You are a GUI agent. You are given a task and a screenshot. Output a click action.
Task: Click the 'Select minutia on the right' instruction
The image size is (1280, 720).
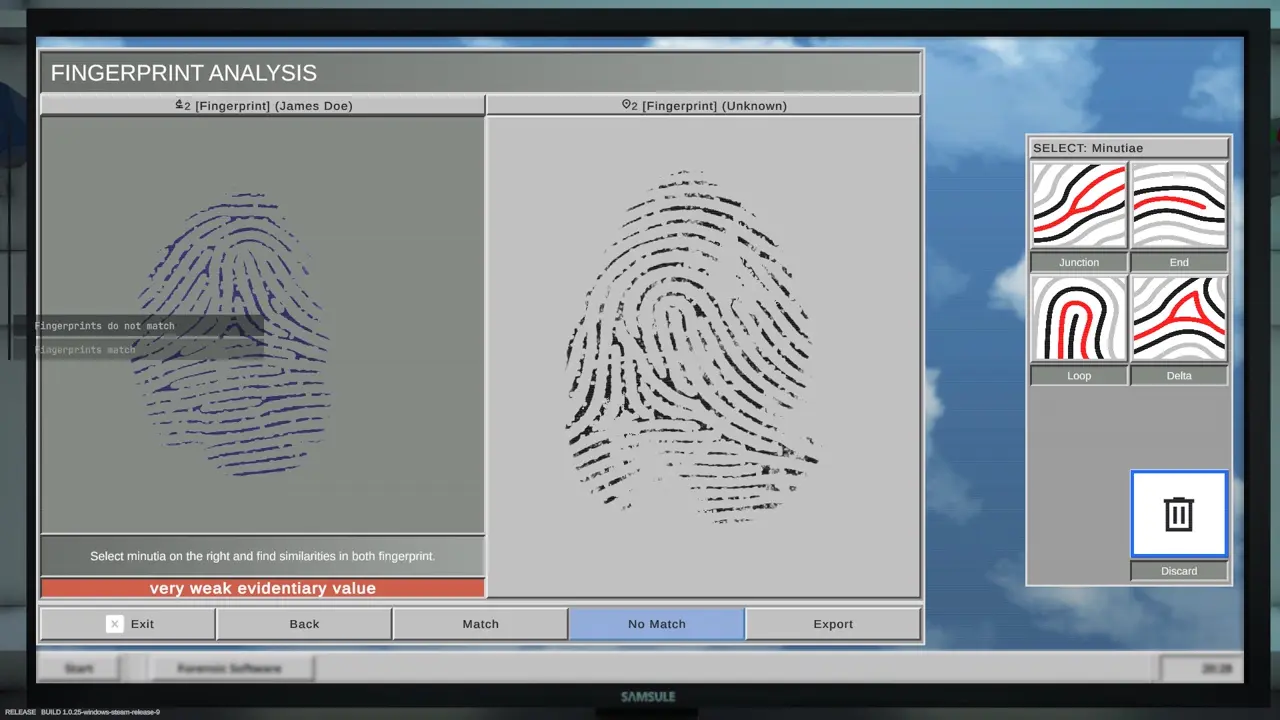pyautogui.click(x=263, y=556)
